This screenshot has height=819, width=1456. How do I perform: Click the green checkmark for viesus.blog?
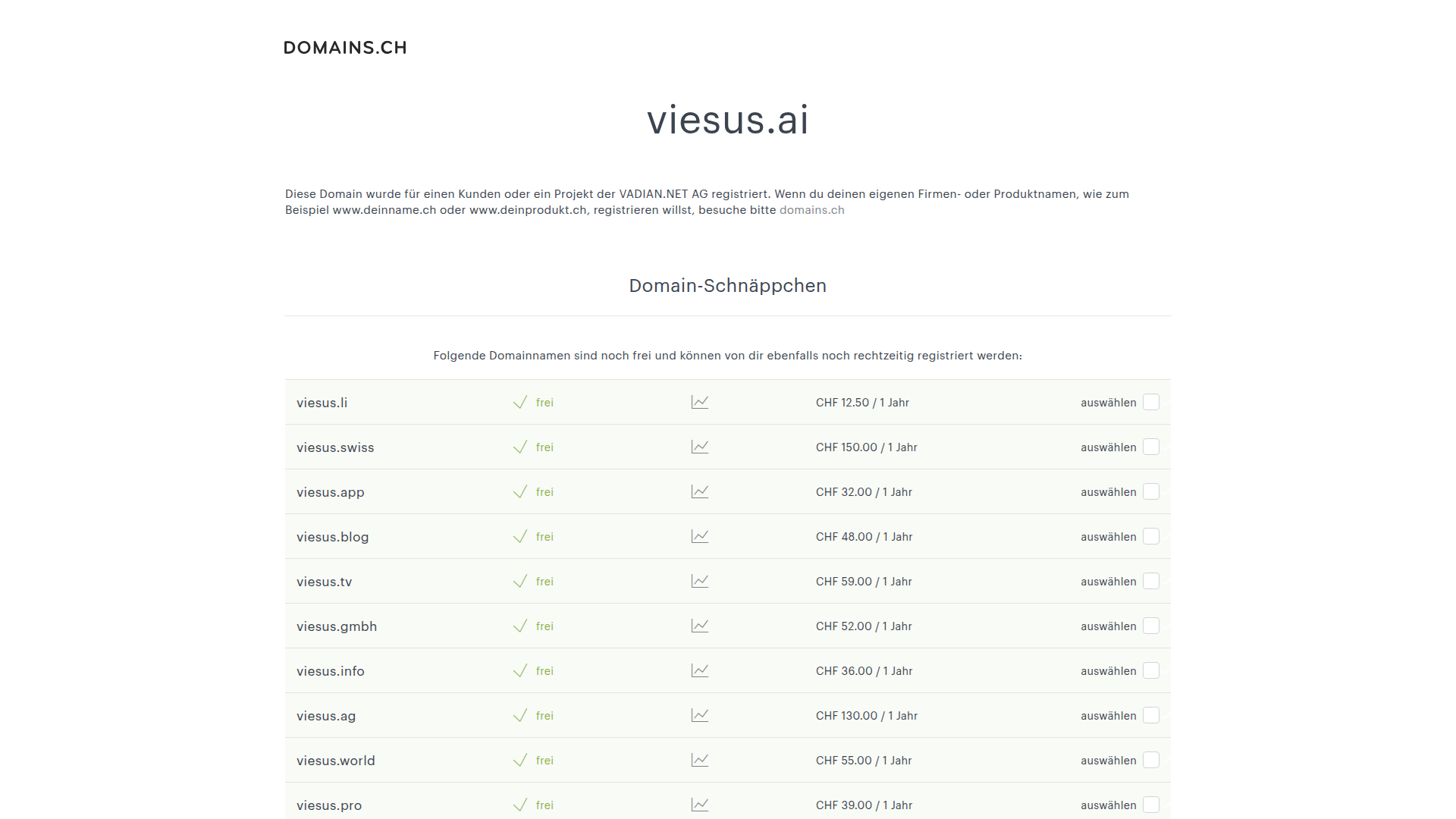(520, 536)
